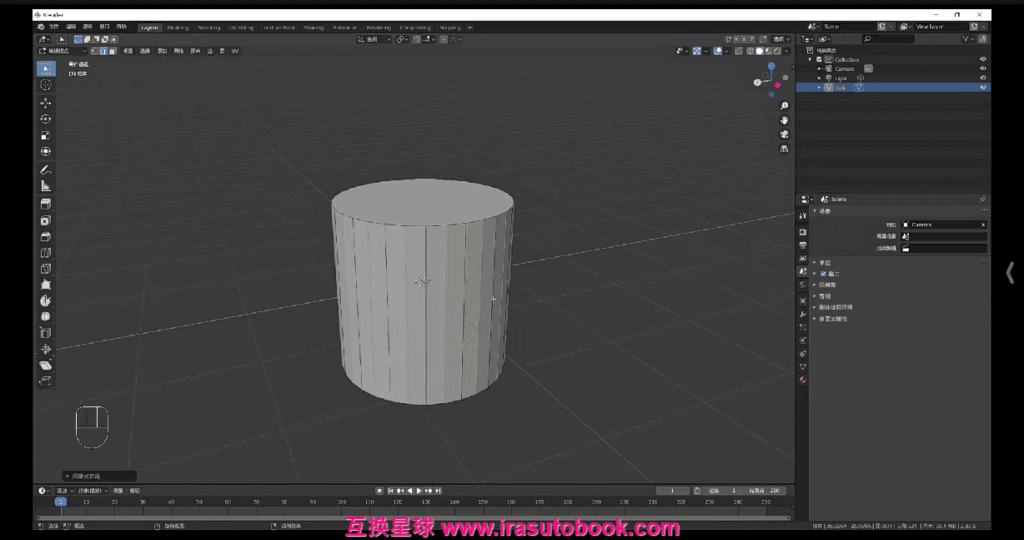The height and width of the screenshot is (540, 1024).
Task: Switch to the UV Editing workspace tab
Action: click(241, 27)
